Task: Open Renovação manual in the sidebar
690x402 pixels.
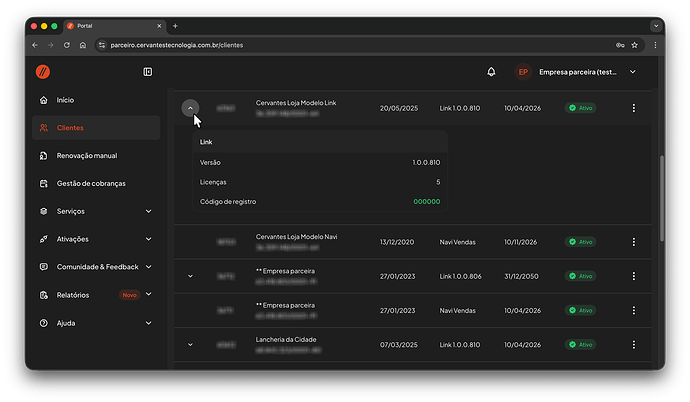Action: coord(86,156)
